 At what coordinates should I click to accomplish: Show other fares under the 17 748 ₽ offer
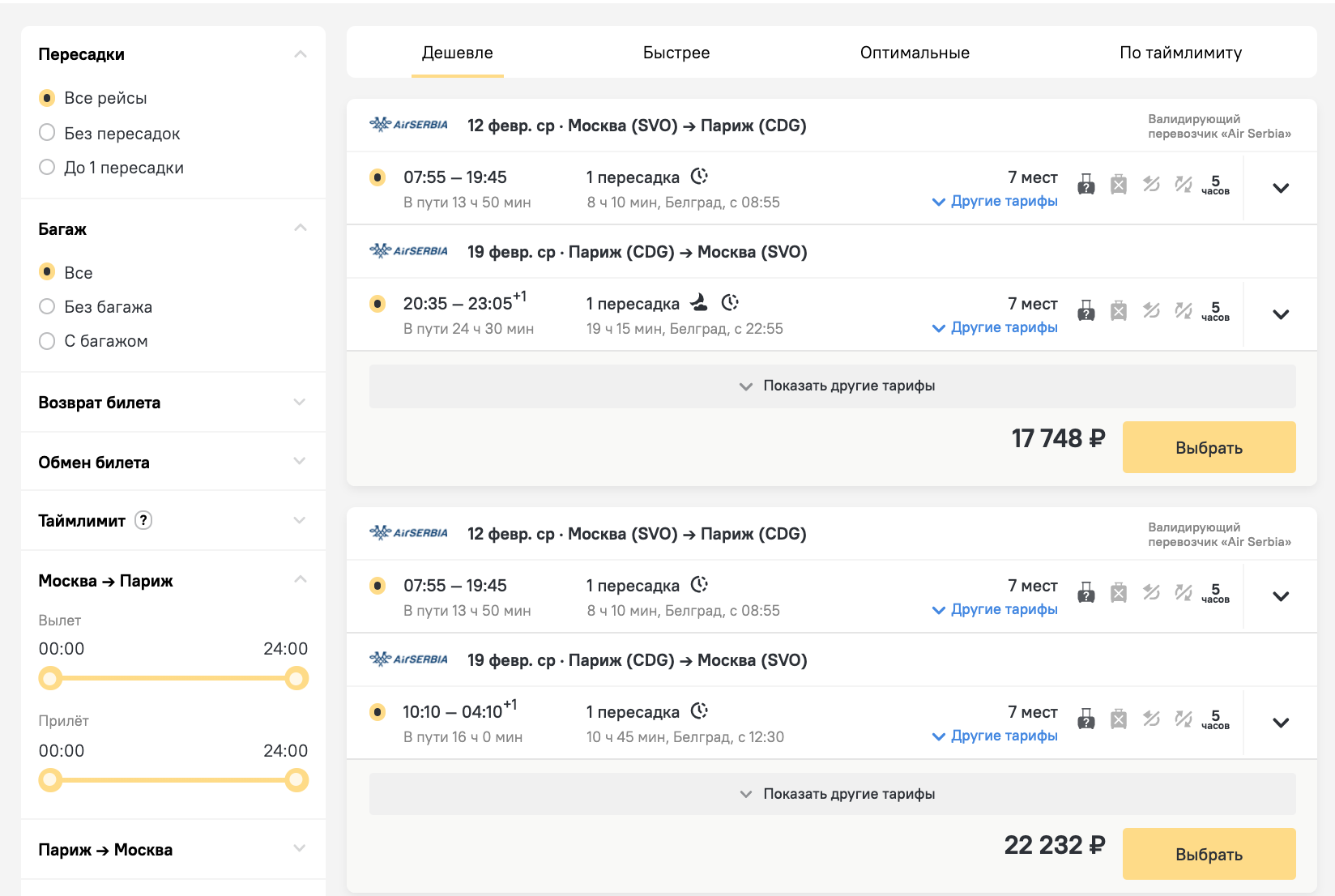[x=833, y=386]
